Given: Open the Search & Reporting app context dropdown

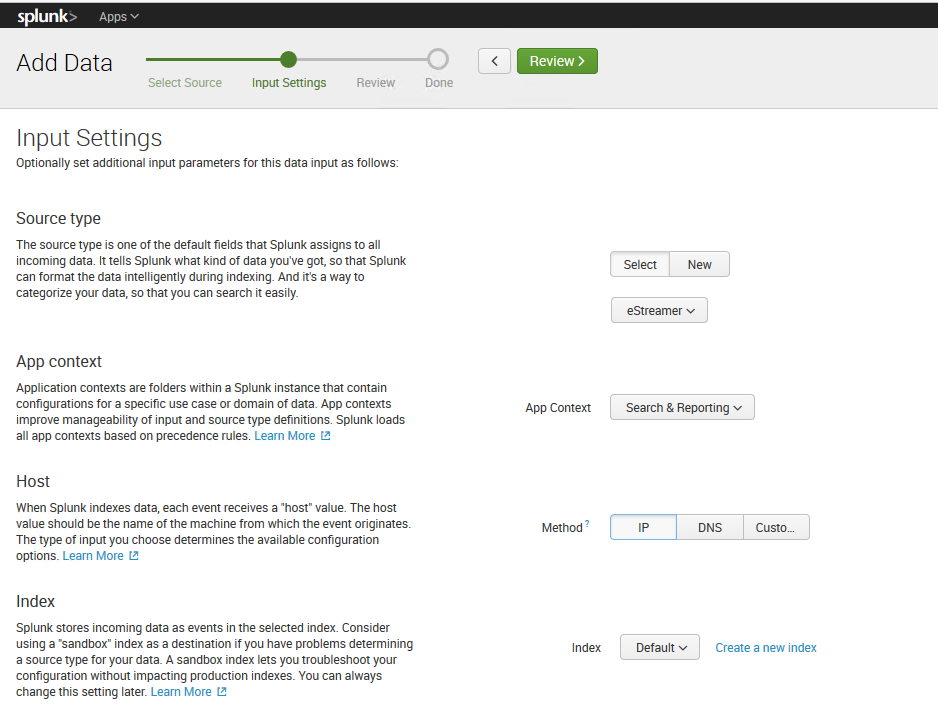Looking at the screenshot, I should coord(683,407).
